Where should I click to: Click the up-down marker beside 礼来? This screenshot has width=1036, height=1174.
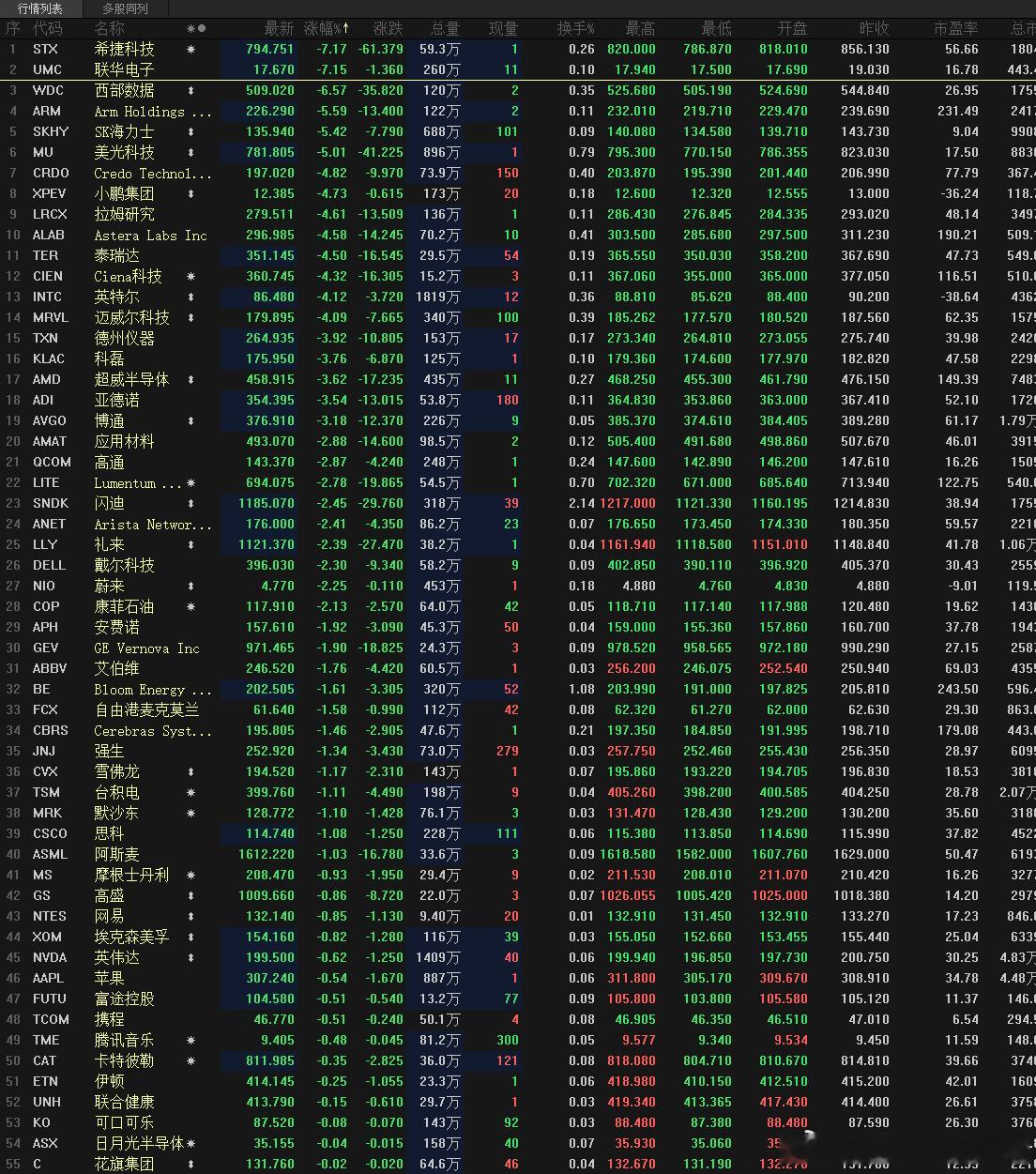point(191,544)
